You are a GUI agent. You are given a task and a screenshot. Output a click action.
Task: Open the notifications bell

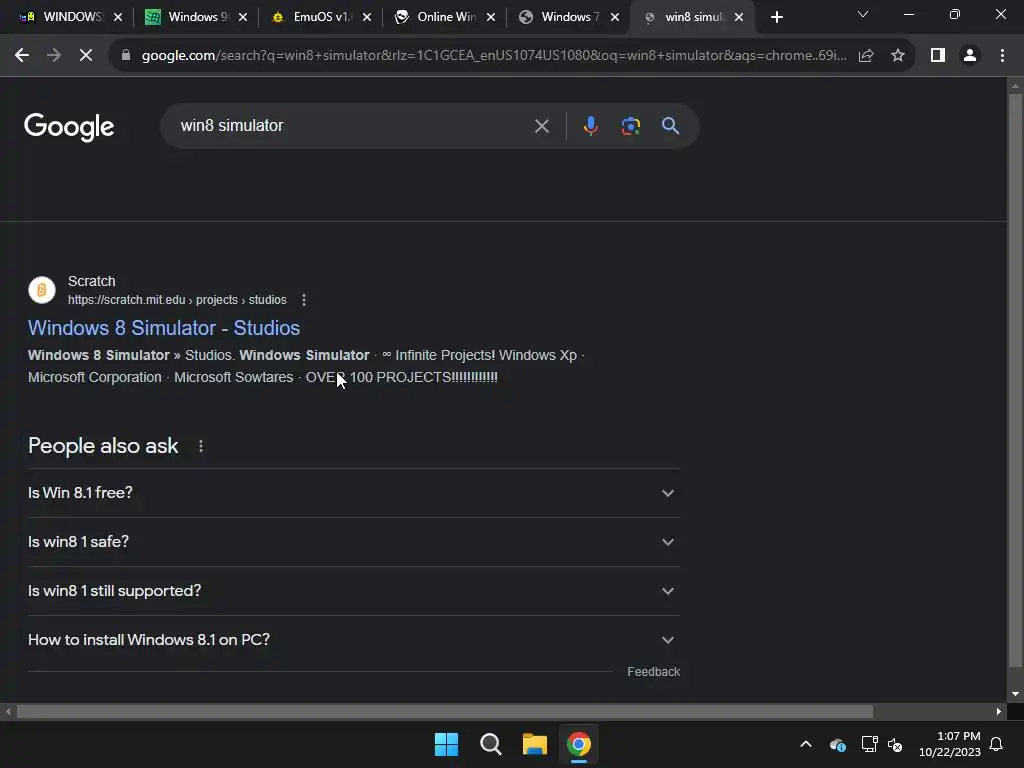[x=997, y=744]
